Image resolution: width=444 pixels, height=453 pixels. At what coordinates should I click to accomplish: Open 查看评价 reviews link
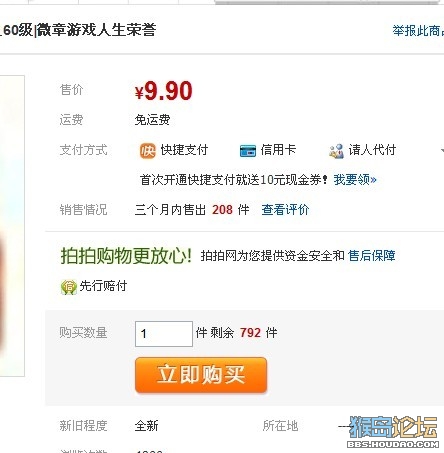pyautogui.click(x=285, y=210)
